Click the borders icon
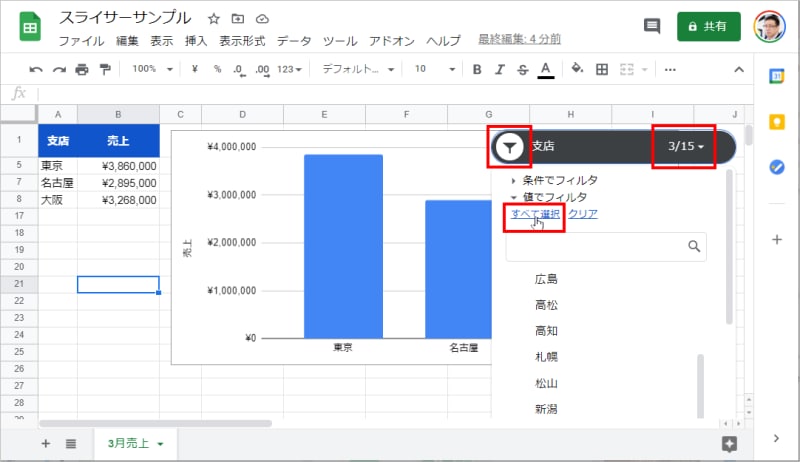 pyautogui.click(x=602, y=69)
